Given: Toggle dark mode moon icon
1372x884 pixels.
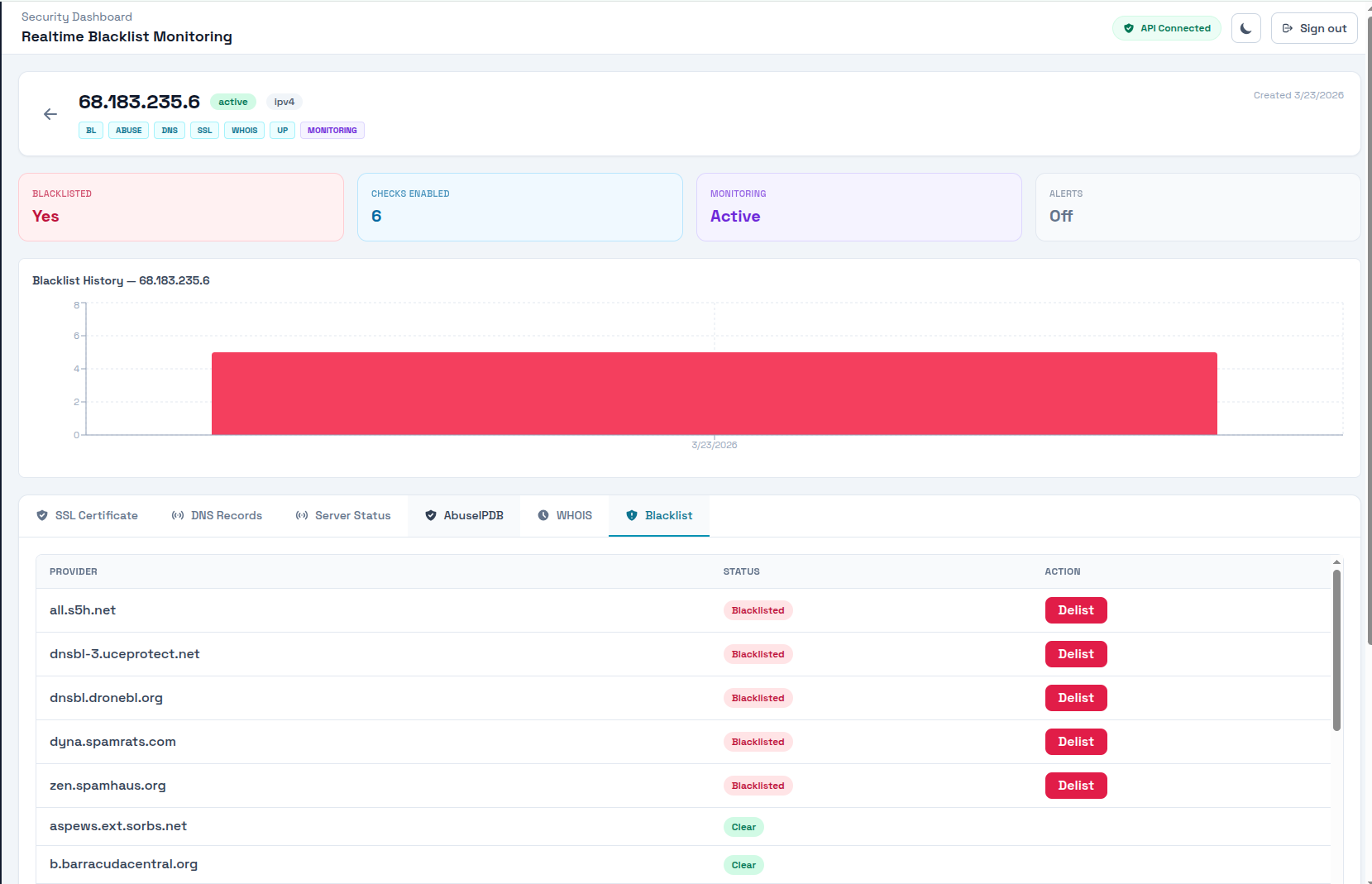Looking at the screenshot, I should tap(1245, 28).
